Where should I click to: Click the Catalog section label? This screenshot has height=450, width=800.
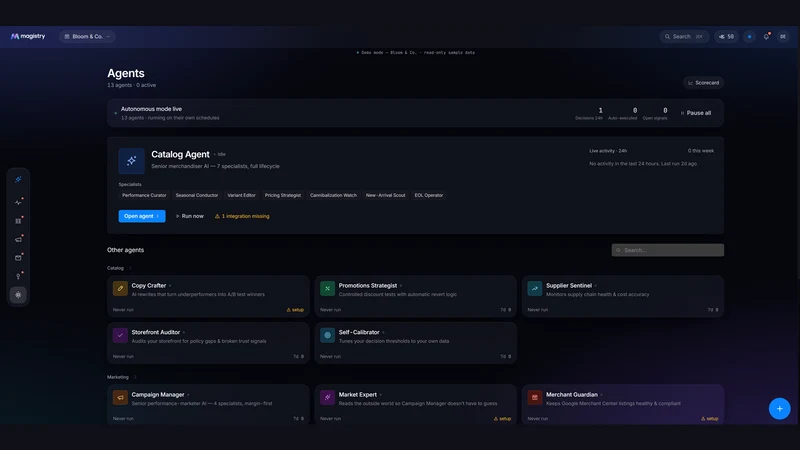coord(115,268)
